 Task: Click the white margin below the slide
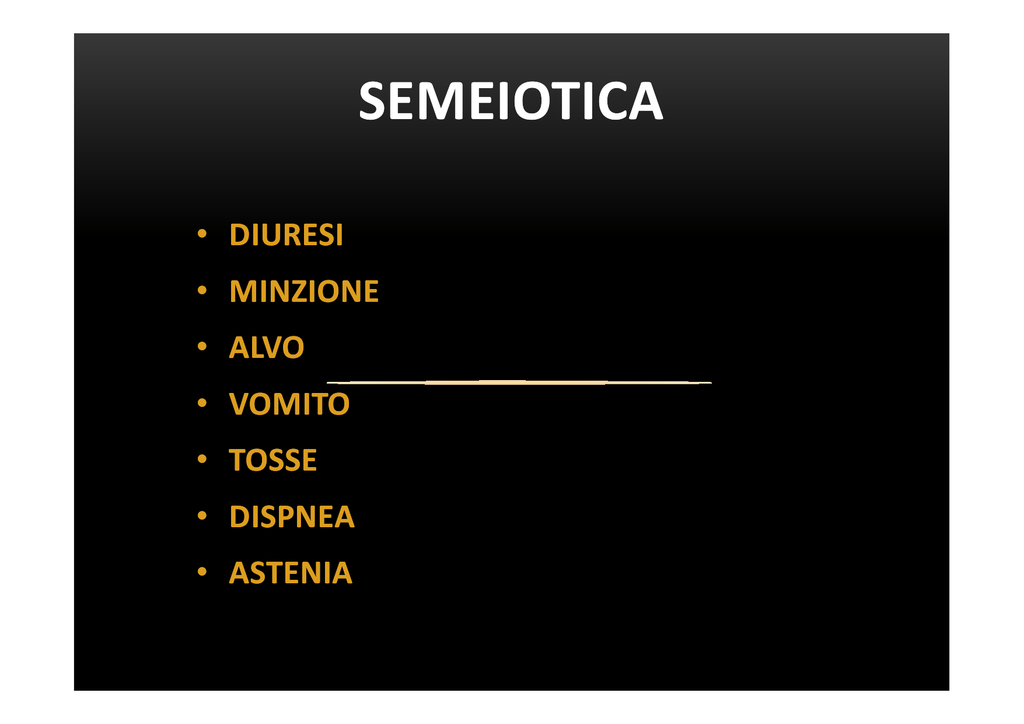pyautogui.click(x=511, y=708)
